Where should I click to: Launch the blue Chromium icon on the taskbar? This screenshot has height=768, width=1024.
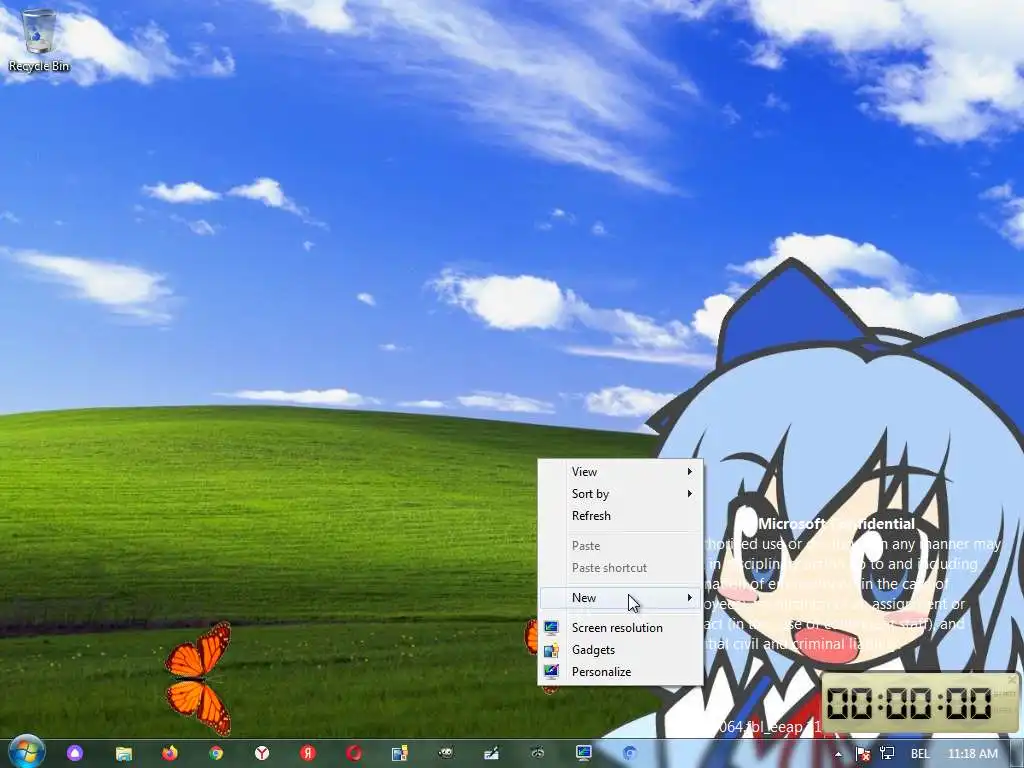pyautogui.click(x=630, y=754)
